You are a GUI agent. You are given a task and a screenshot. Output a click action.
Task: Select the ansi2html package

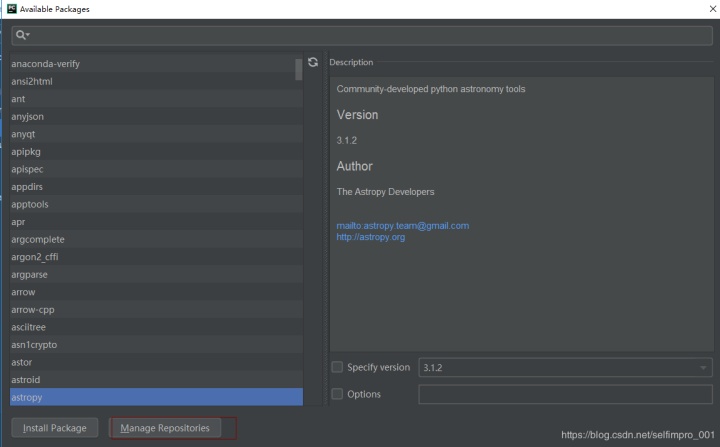pos(156,81)
